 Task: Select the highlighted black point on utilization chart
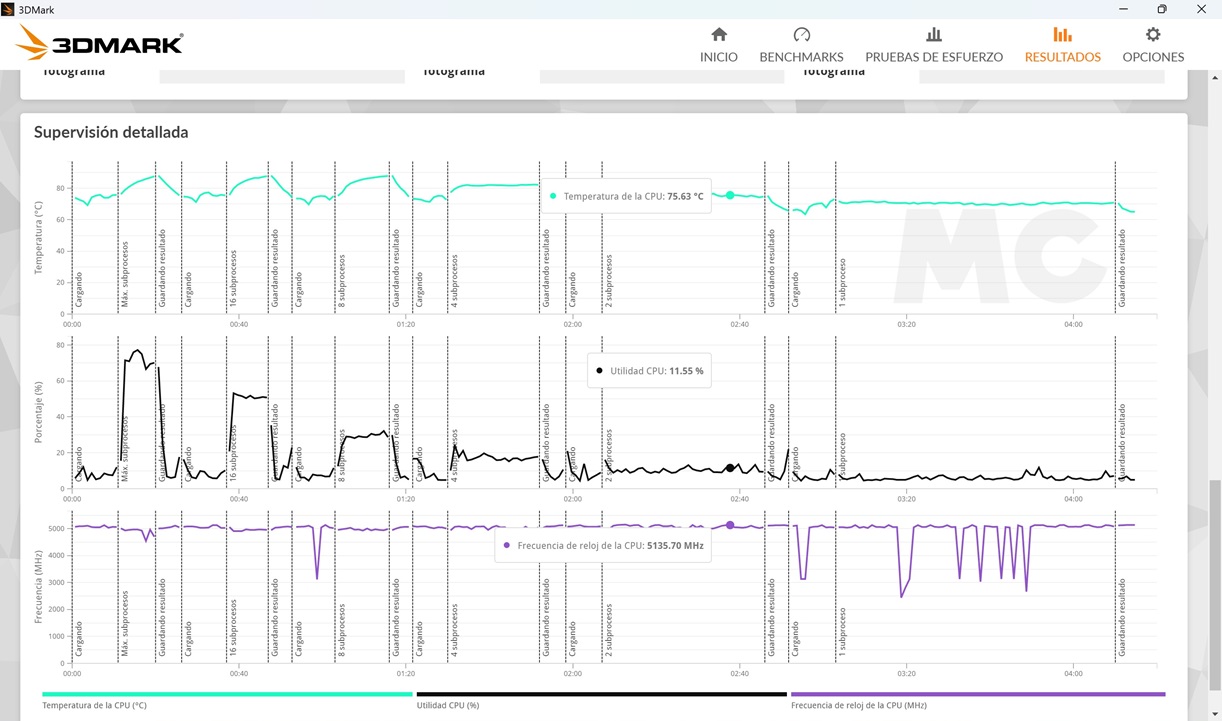(730, 467)
